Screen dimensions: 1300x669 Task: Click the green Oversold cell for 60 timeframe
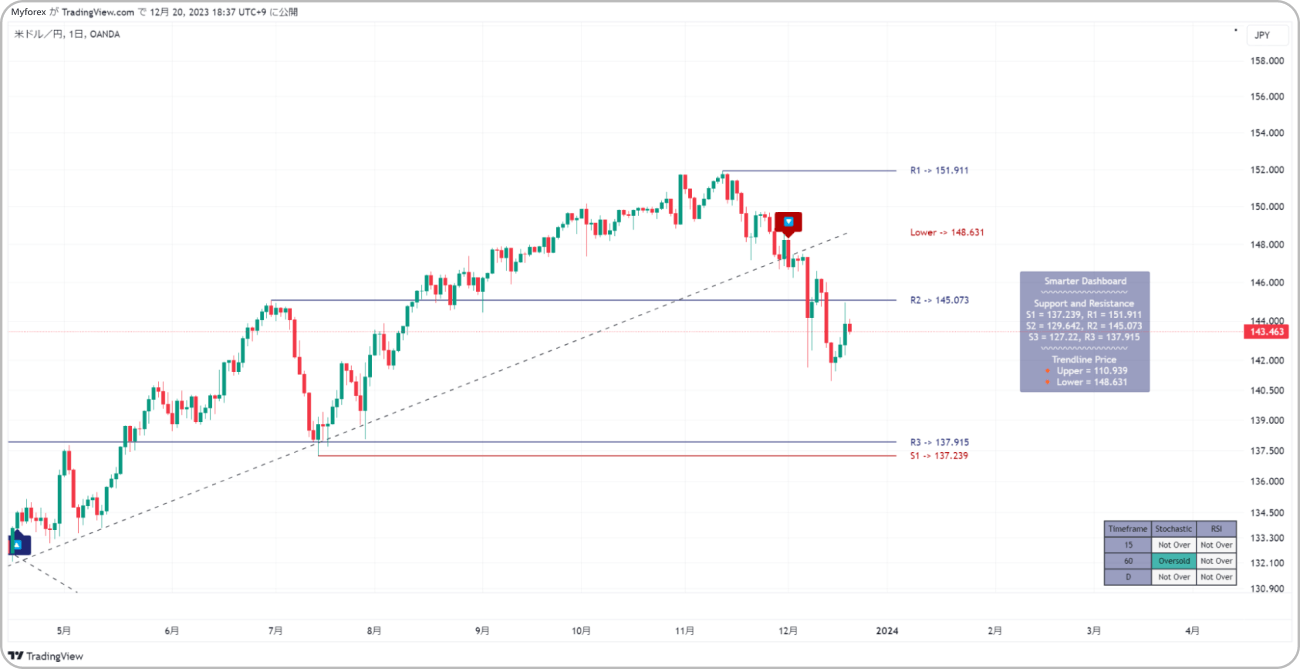1174,561
